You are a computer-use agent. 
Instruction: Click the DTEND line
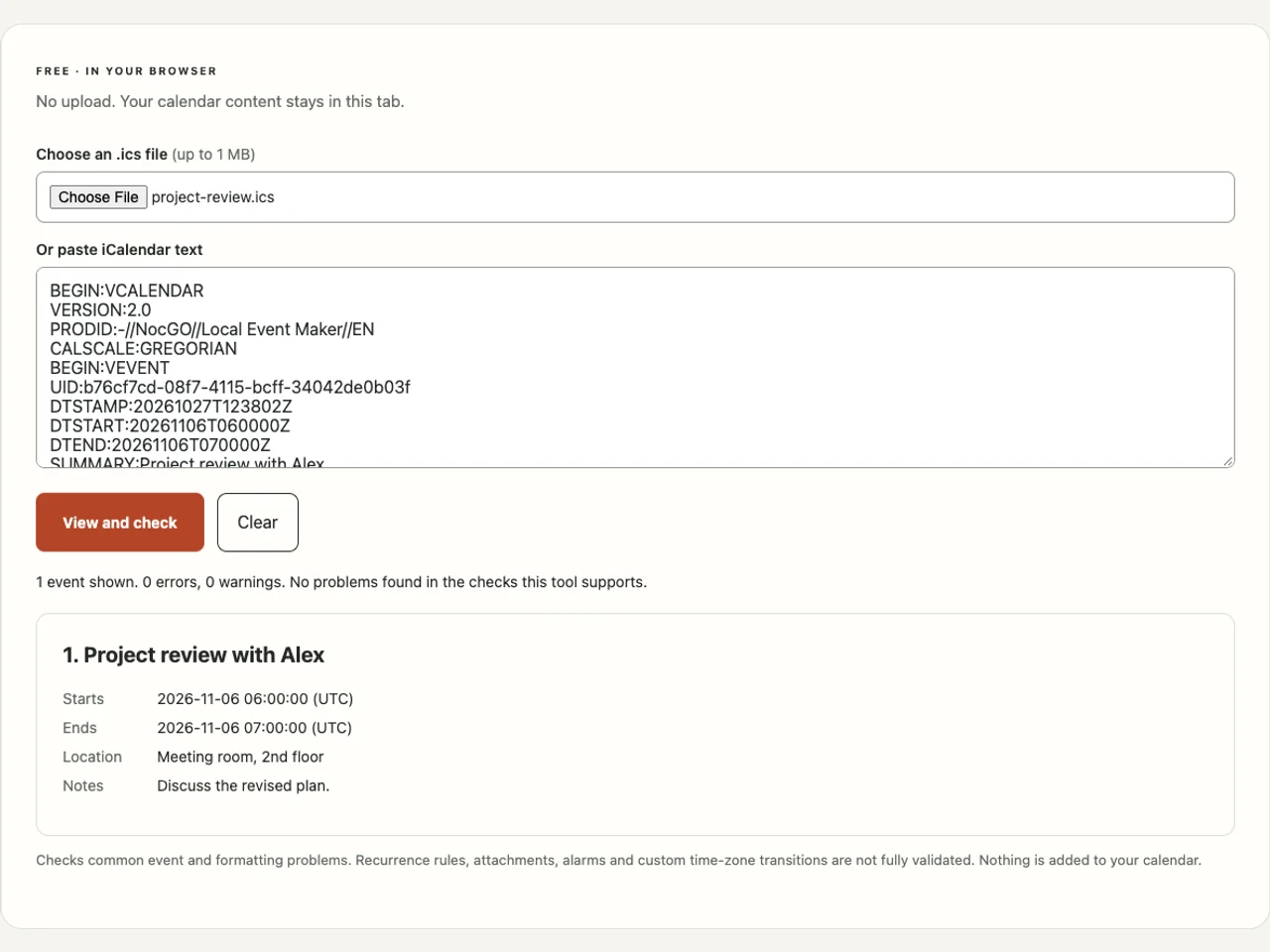(x=160, y=445)
